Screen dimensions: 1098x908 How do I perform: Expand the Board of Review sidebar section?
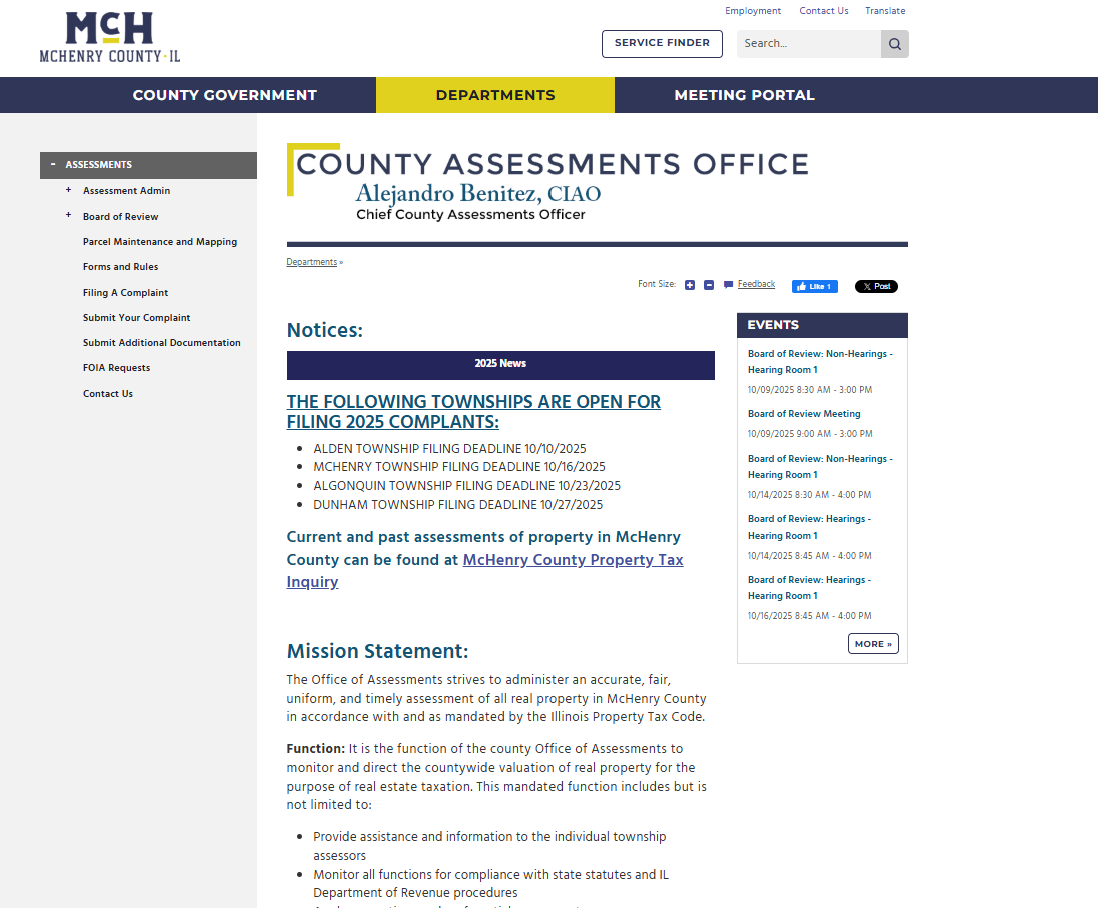(67, 216)
